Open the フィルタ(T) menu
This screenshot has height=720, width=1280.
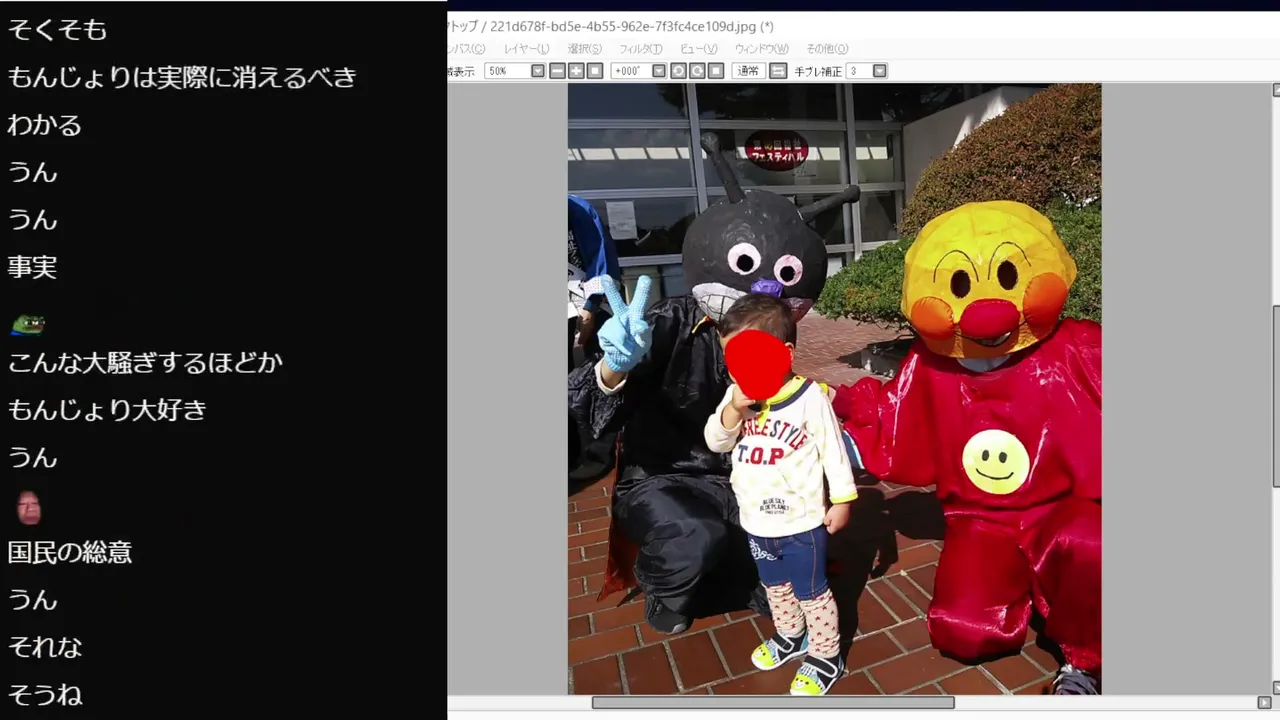pos(641,49)
